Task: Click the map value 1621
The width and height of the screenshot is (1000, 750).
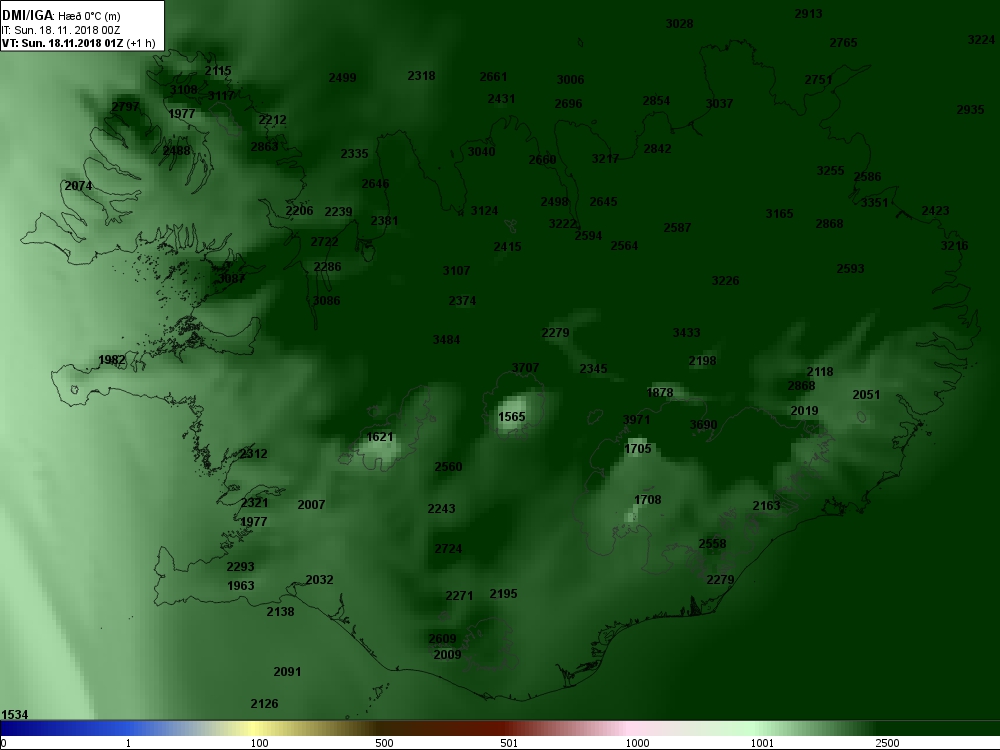Action: point(380,437)
